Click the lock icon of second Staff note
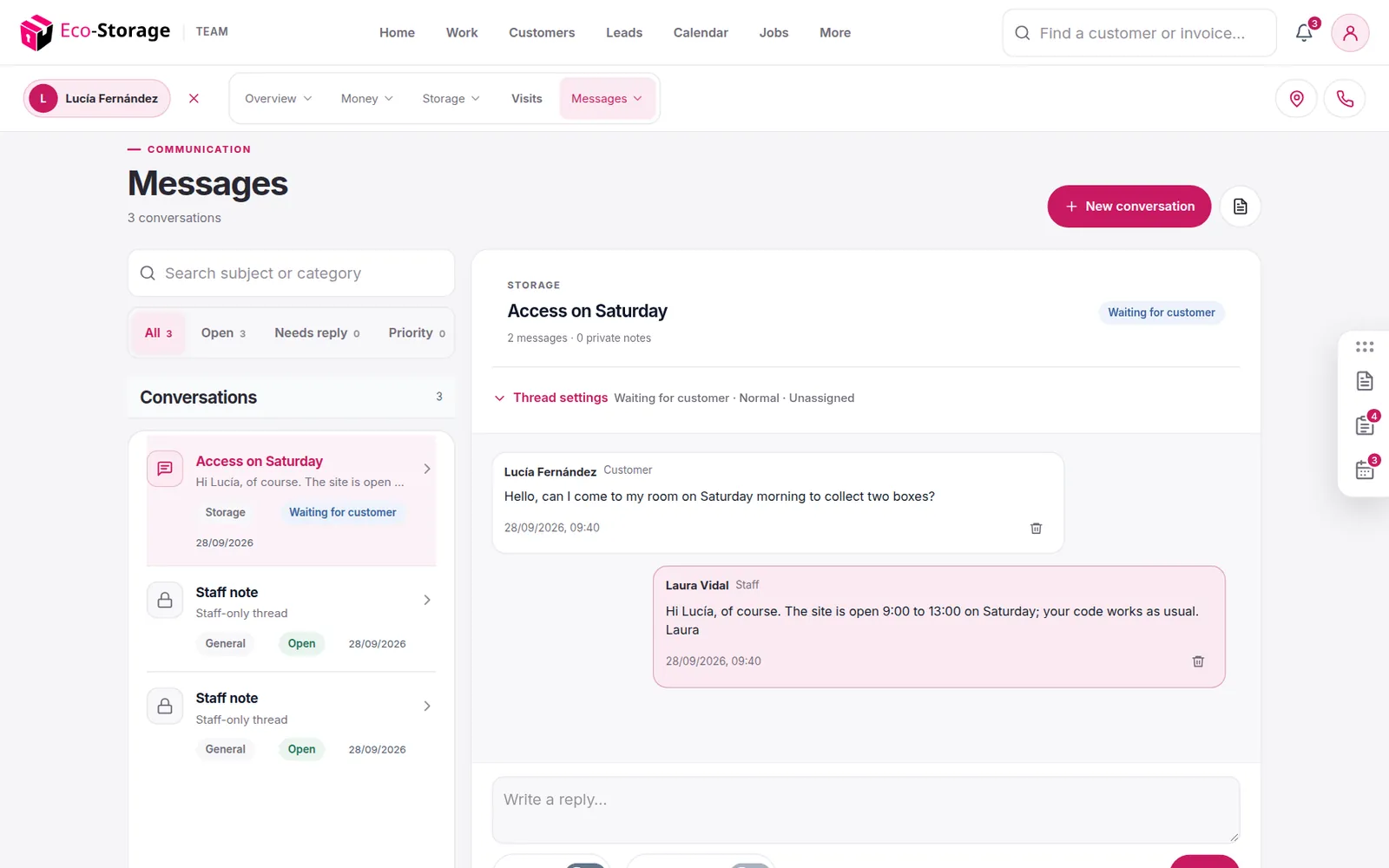Screen dimensions: 1389x868 165,707
